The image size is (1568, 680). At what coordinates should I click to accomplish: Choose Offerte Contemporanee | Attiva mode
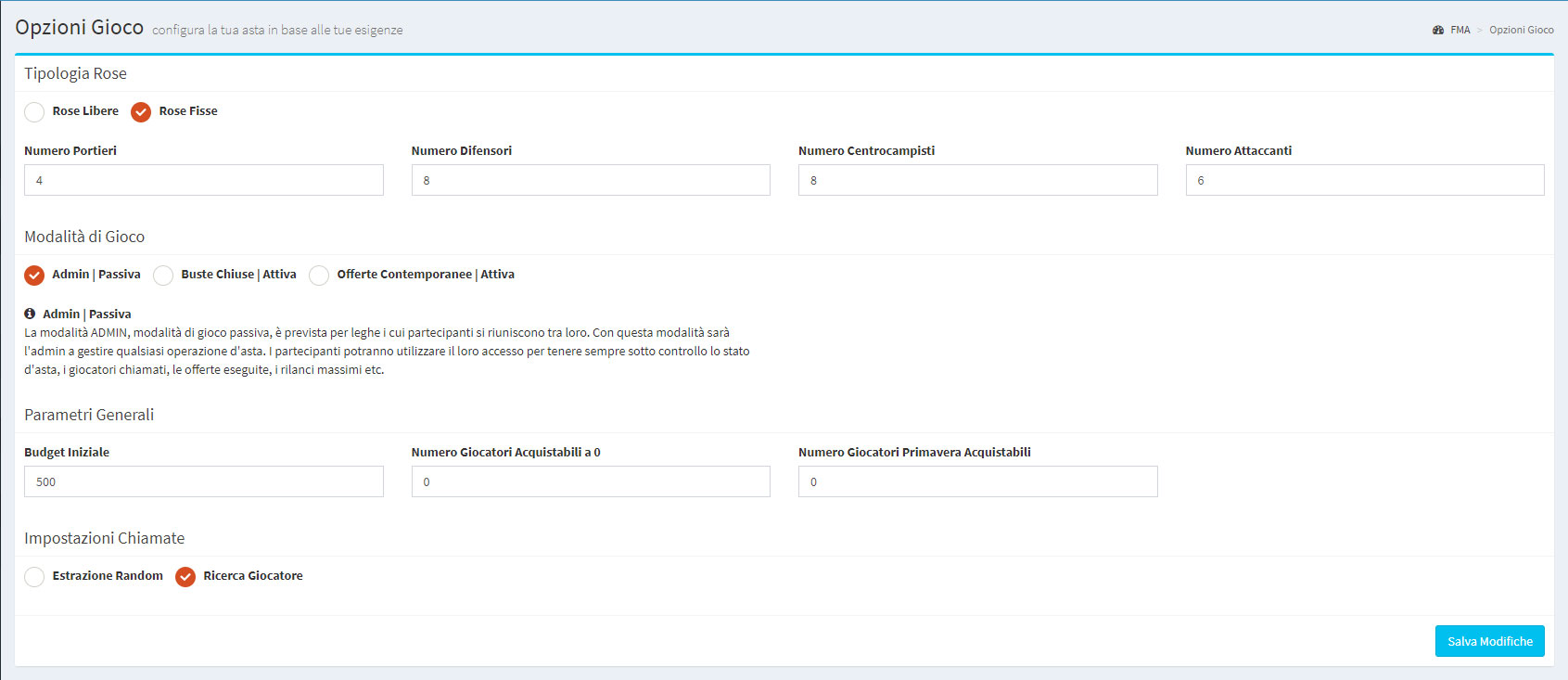pos(319,276)
